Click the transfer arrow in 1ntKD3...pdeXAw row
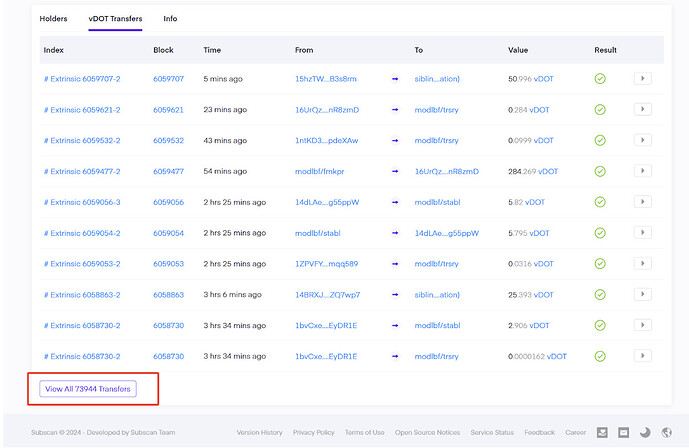The width and height of the screenshot is (689, 448). click(395, 141)
